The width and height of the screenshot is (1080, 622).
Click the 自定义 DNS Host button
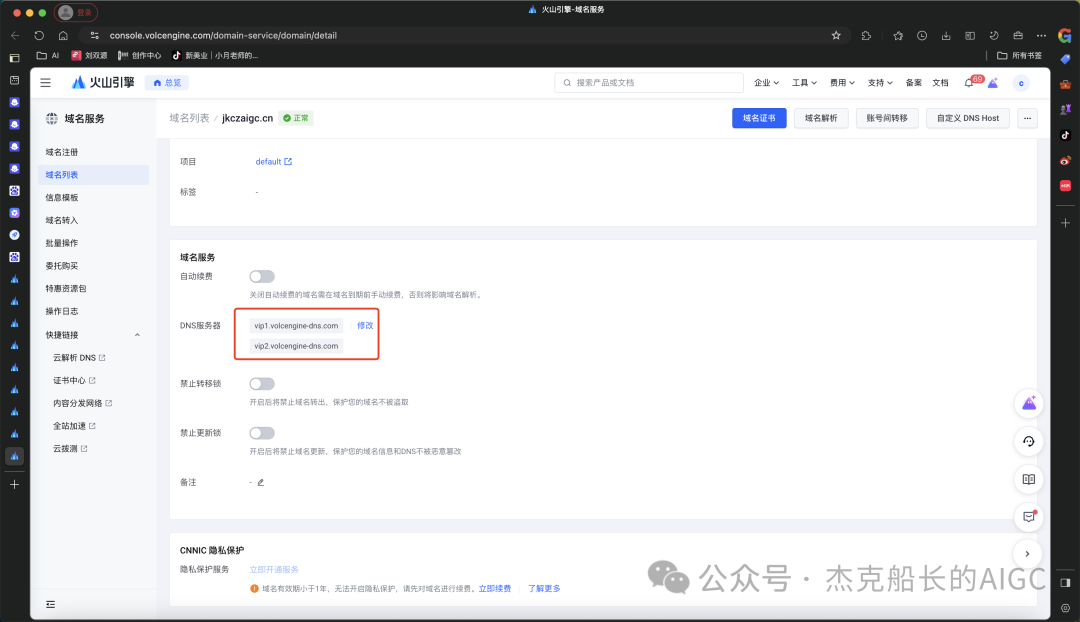968,118
